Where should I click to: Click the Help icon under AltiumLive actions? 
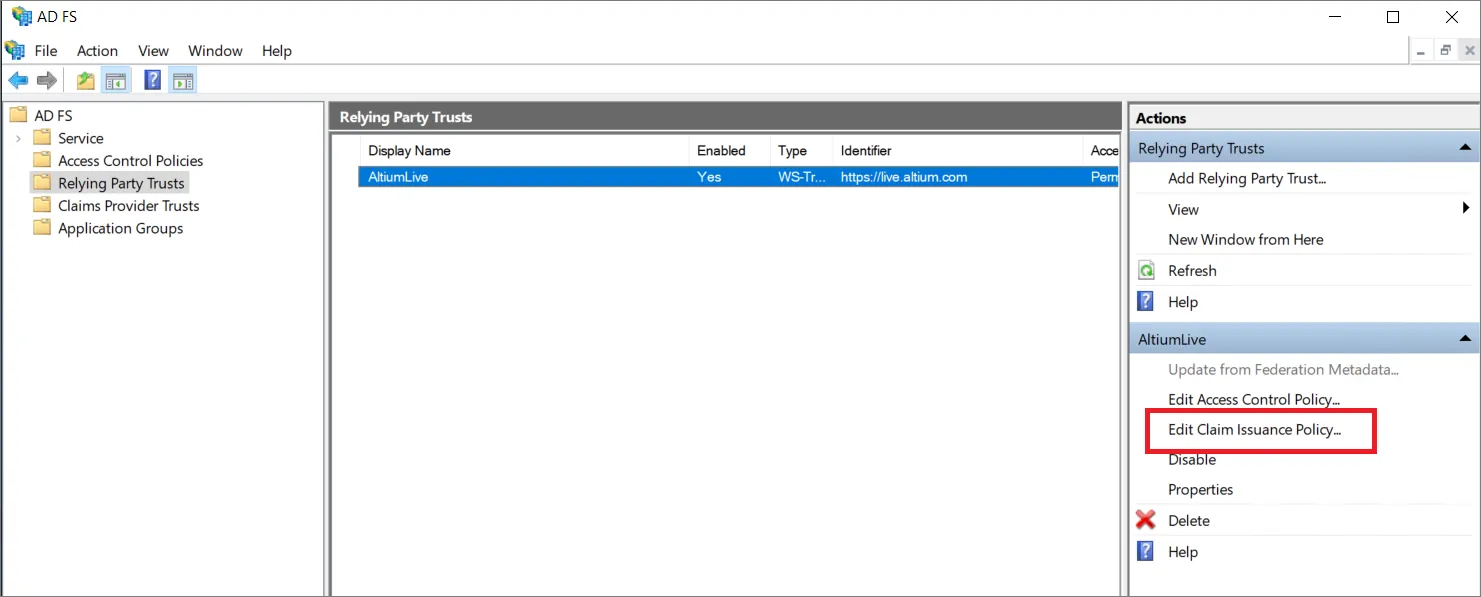tap(1146, 551)
